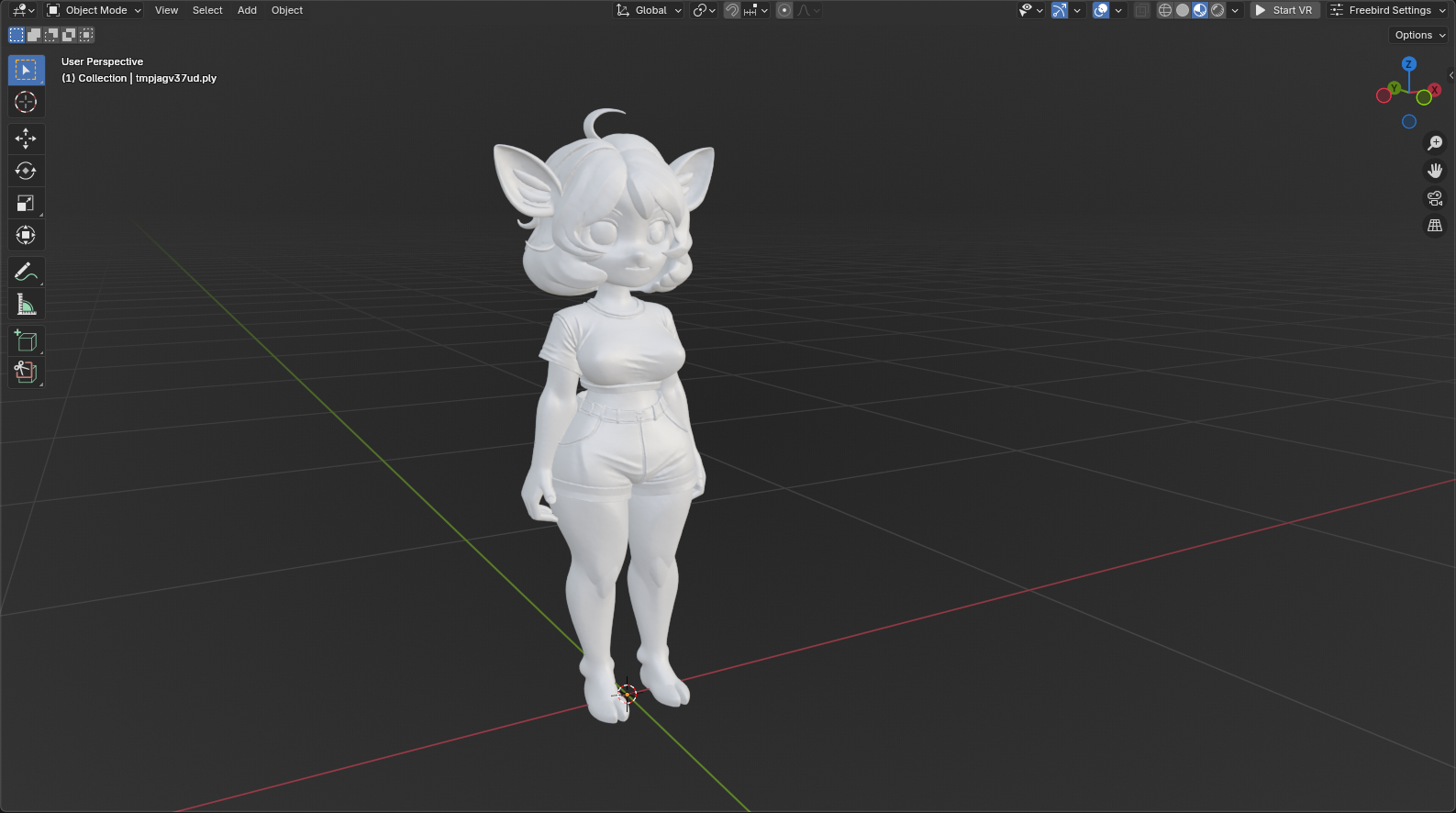
Task: Activate the Add Cube tool
Action: (x=26, y=340)
